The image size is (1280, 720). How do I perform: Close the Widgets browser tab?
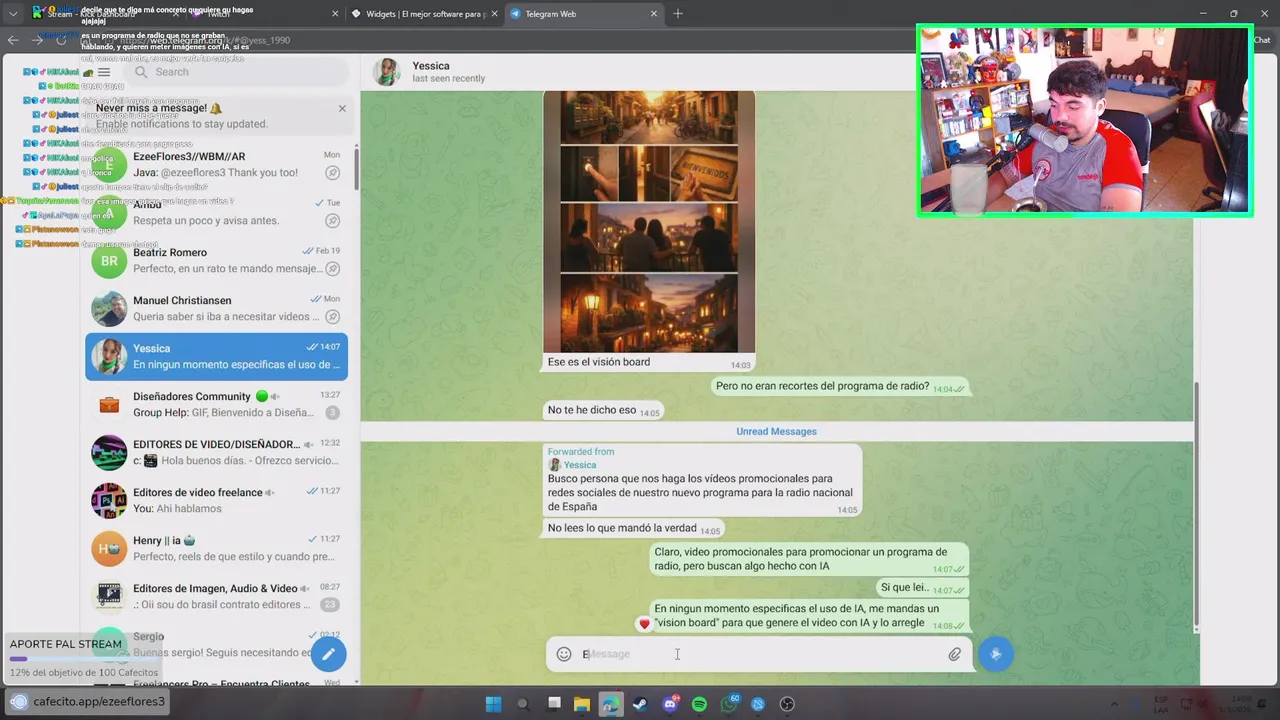(x=495, y=14)
